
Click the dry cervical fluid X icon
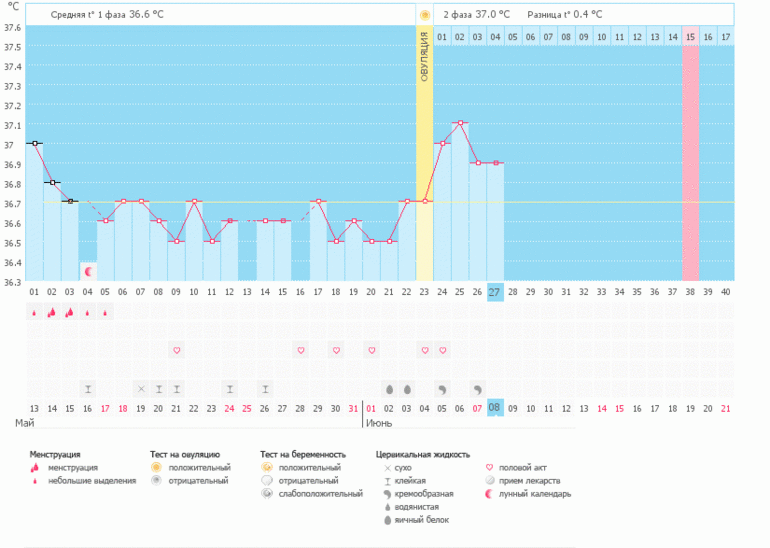pyautogui.click(x=141, y=388)
